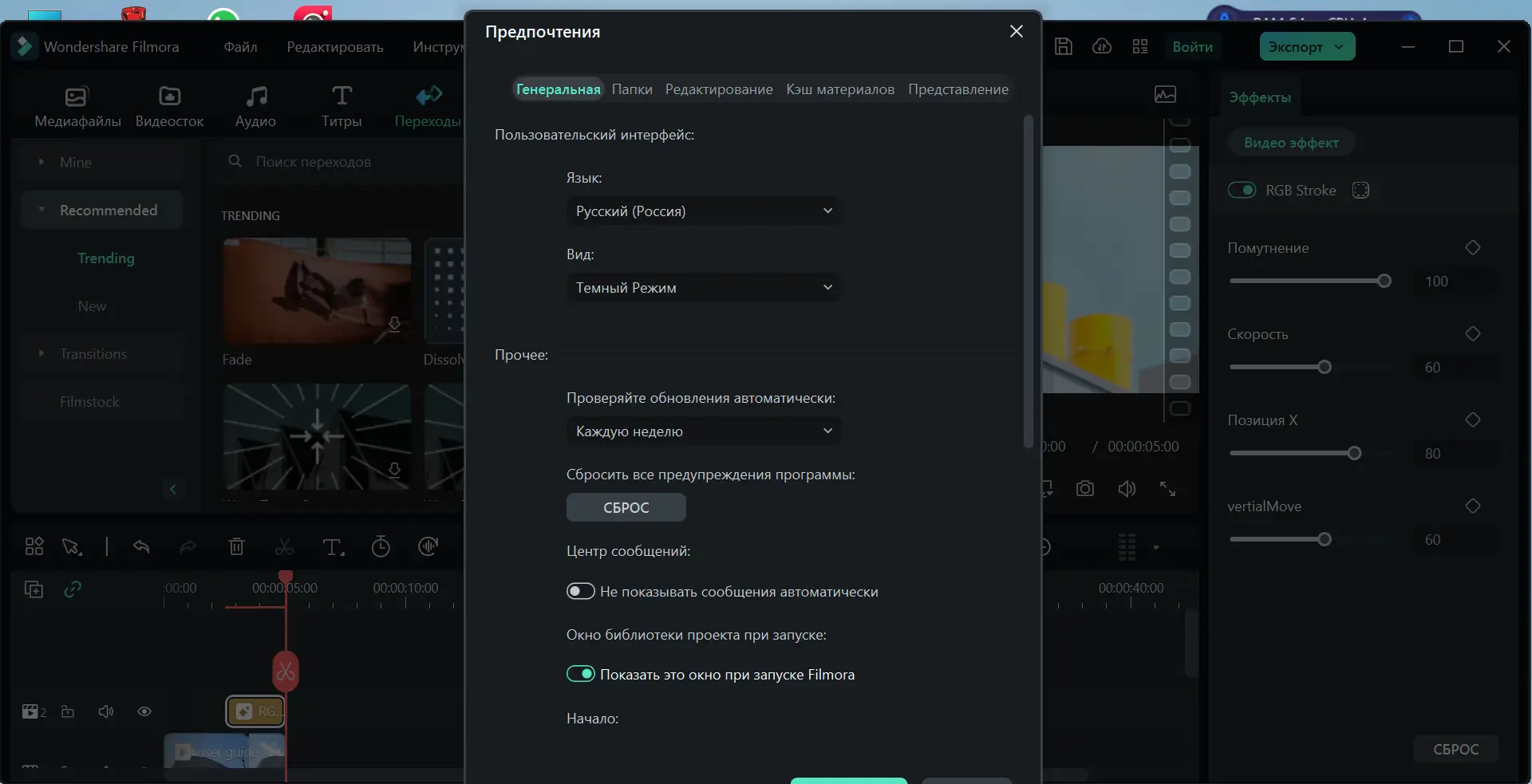Collapse the Recommended category
This screenshot has width=1532, height=784.
(x=41, y=210)
